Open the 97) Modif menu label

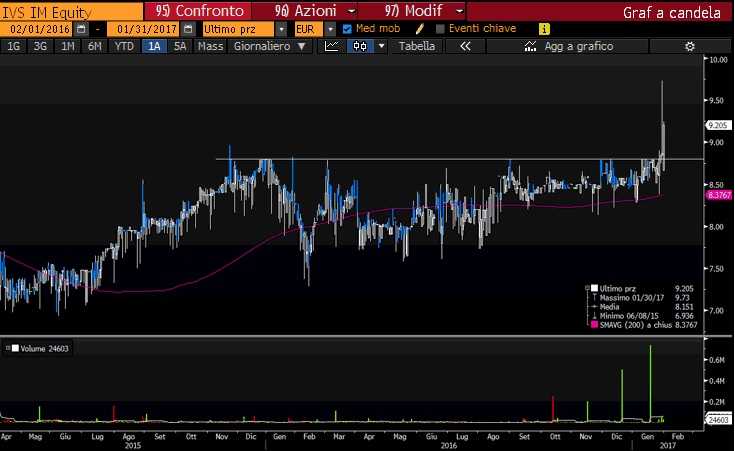(x=413, y=10)
